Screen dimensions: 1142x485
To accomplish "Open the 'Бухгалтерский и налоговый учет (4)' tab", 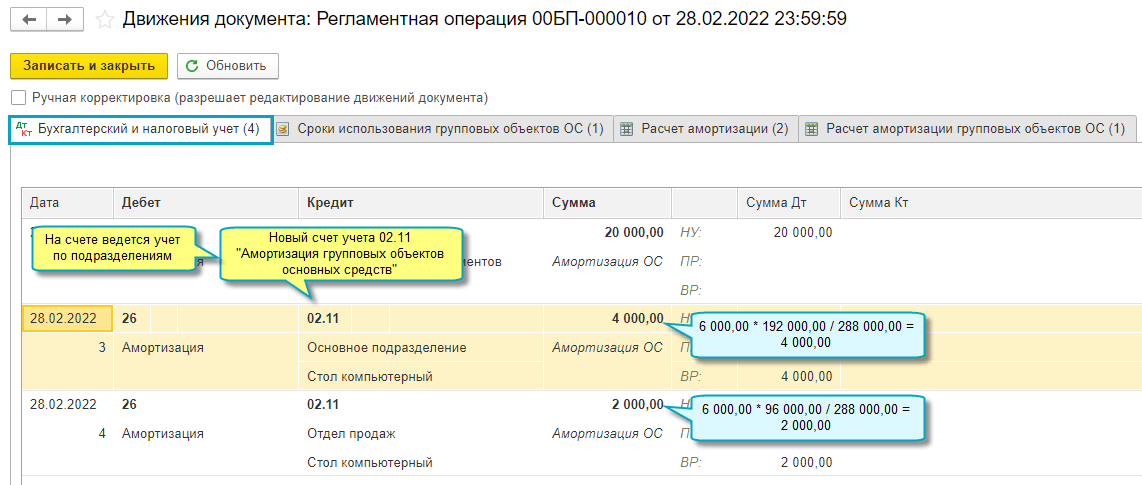I will coord(141,130).
